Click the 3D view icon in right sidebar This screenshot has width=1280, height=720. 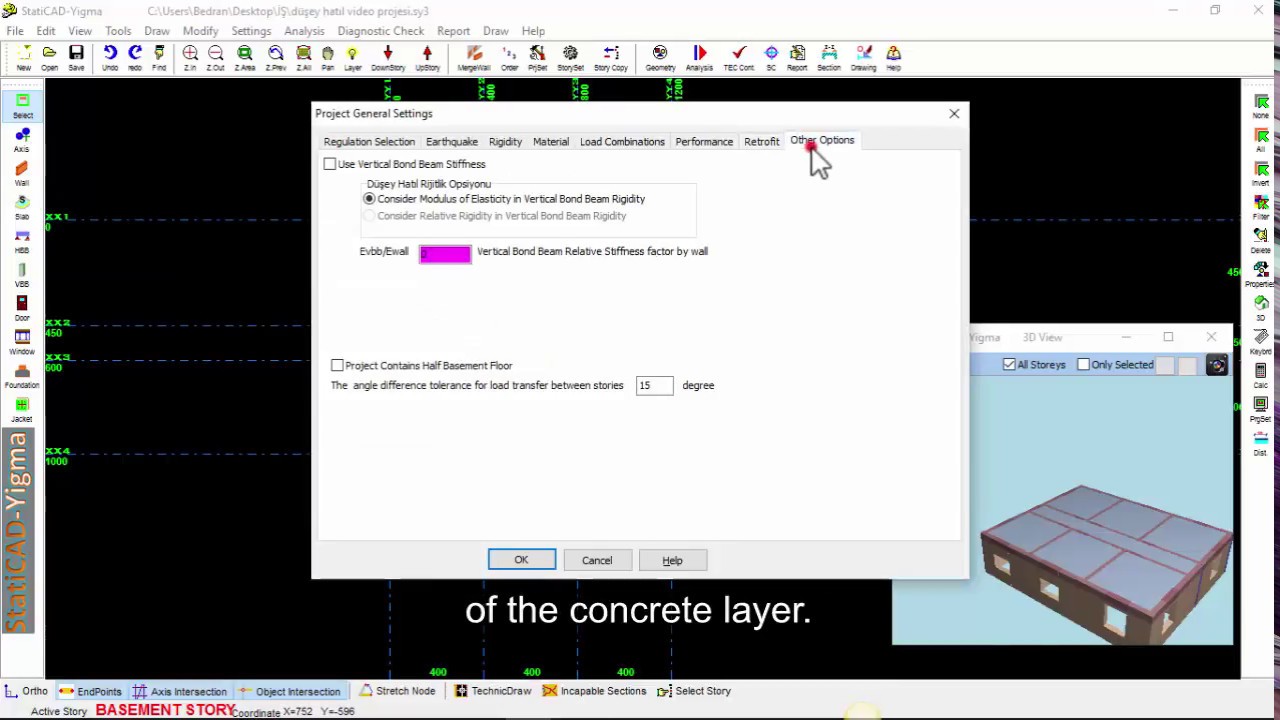(x=1261, y=308)
